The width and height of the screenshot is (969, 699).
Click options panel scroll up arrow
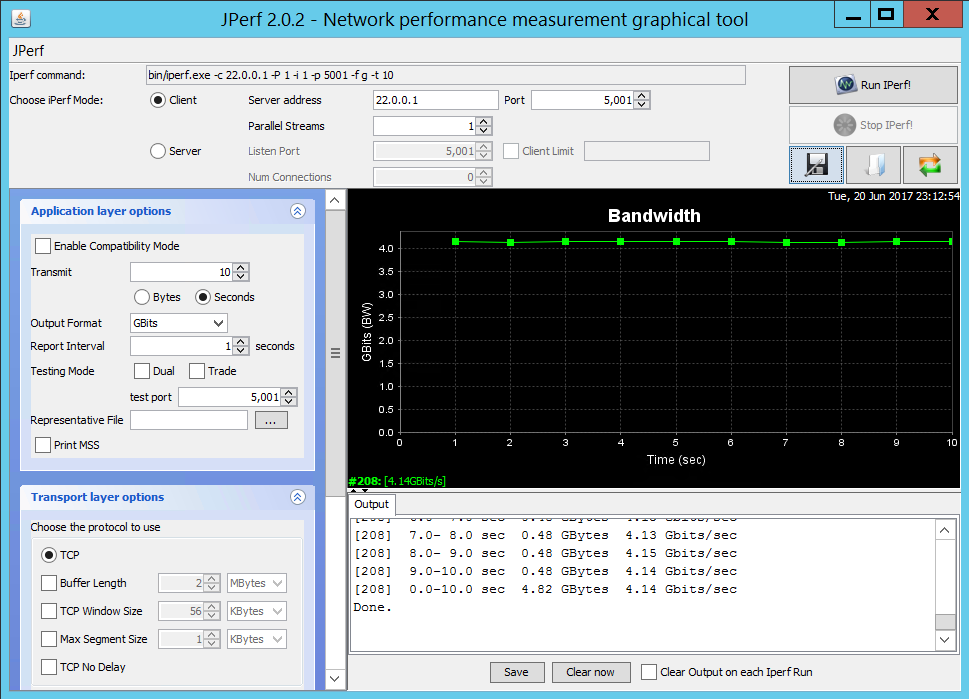335,200
